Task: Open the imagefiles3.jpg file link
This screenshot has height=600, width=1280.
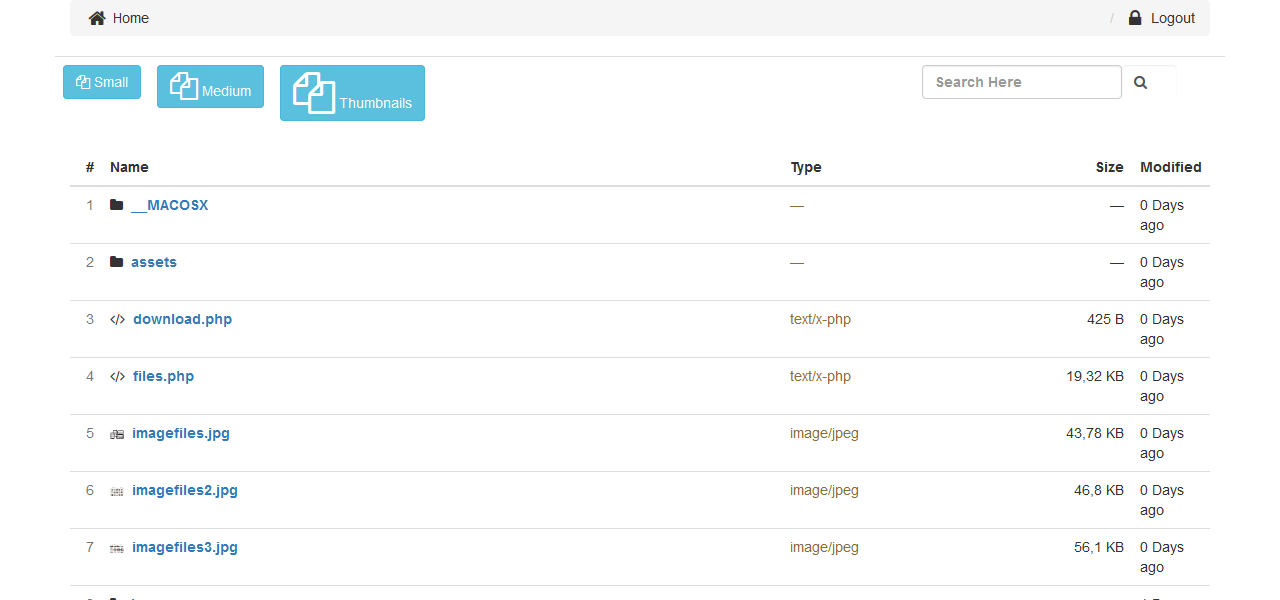Action: coord(185,547)
